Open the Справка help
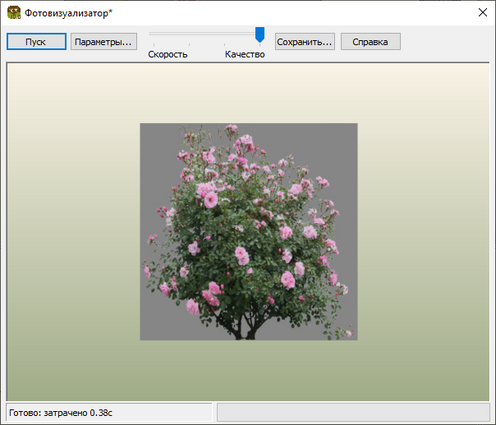 tap(371, 42)
